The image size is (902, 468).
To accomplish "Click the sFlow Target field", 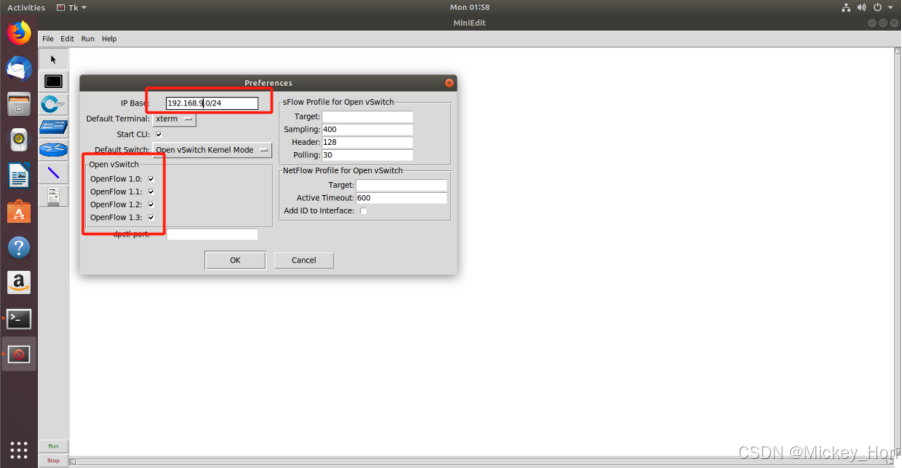I will click(368, 117).
